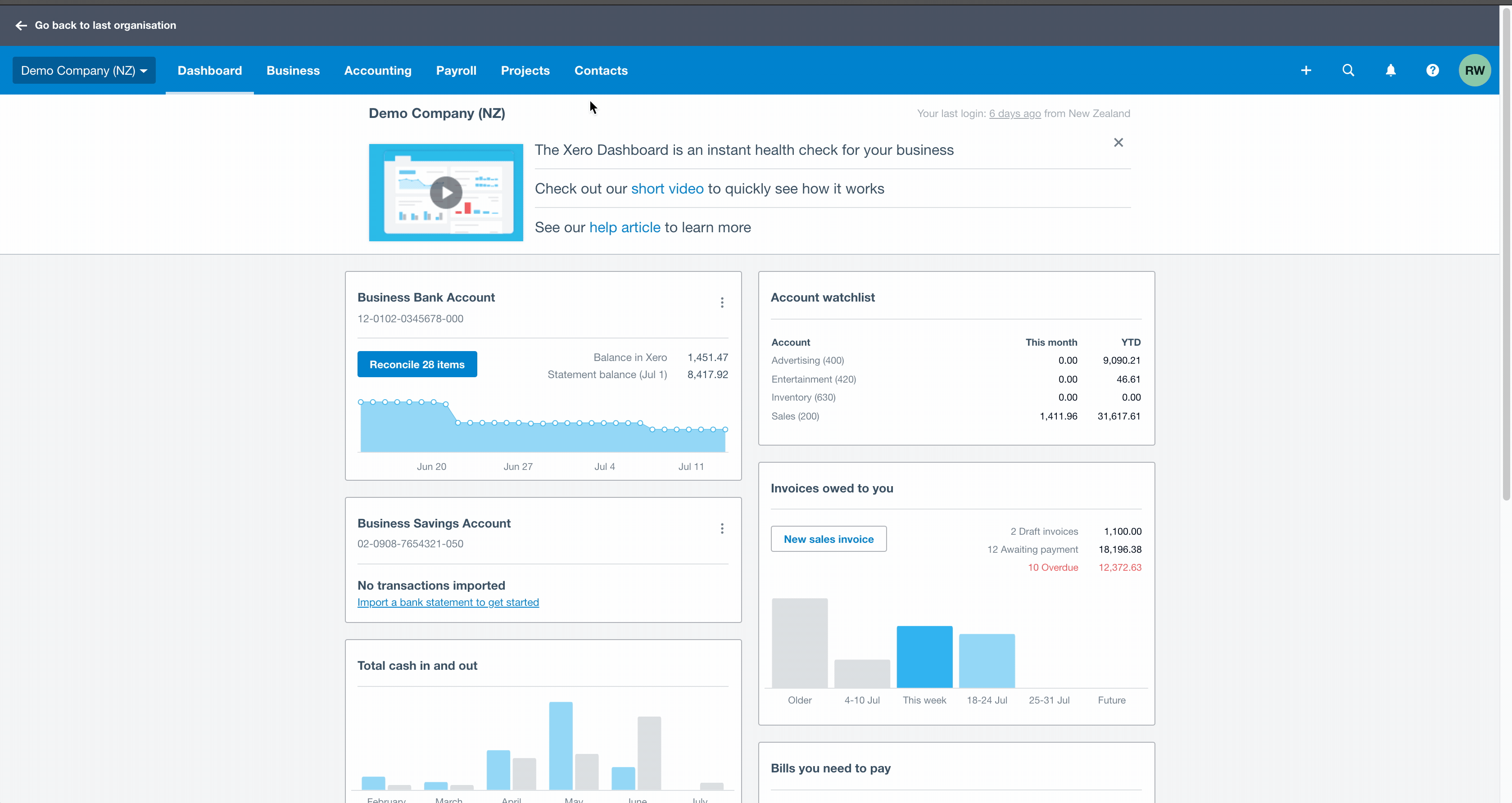The image size is (1512, 803).
Task: Select the Dashboard tab
Action: (x=209, y=70)
